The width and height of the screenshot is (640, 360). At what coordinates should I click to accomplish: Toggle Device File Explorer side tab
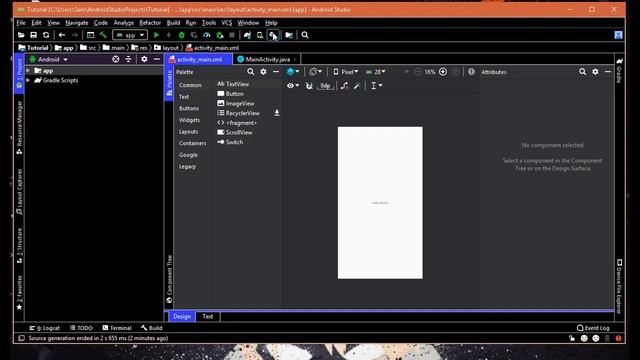click(619, 286)
